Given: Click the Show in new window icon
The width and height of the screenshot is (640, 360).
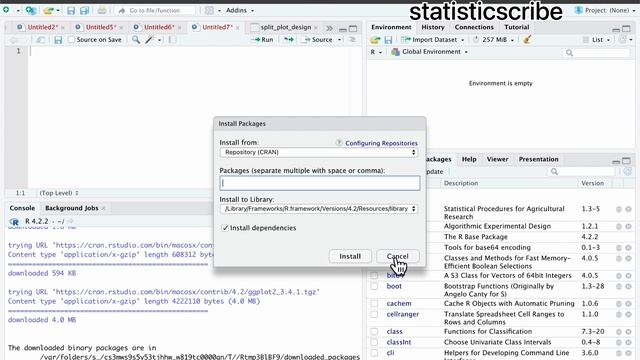Looking at the screenshot, I should coord(41,40).
